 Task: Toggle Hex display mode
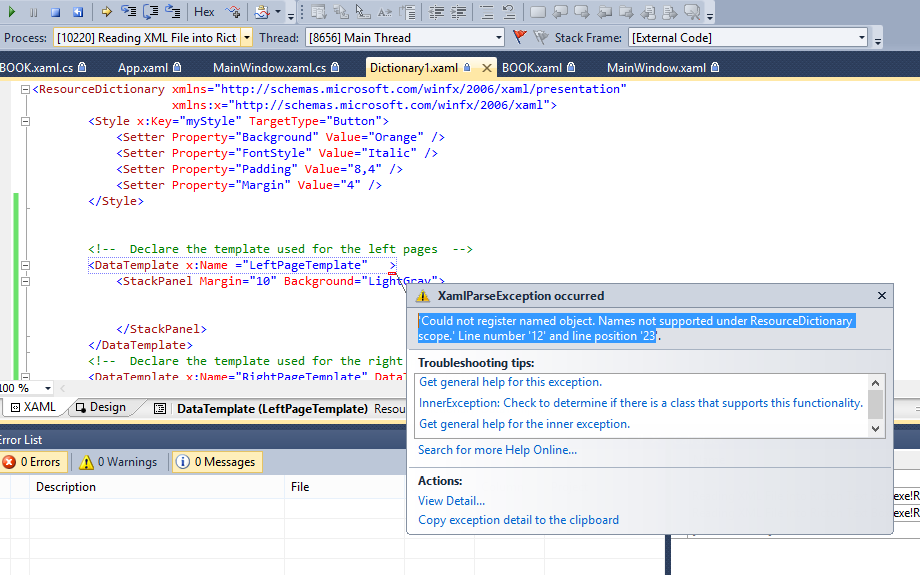(x=204, y=12)
